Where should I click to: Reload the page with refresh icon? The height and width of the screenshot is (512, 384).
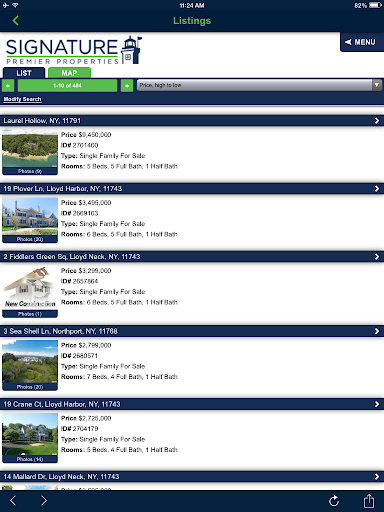(334, 500)
